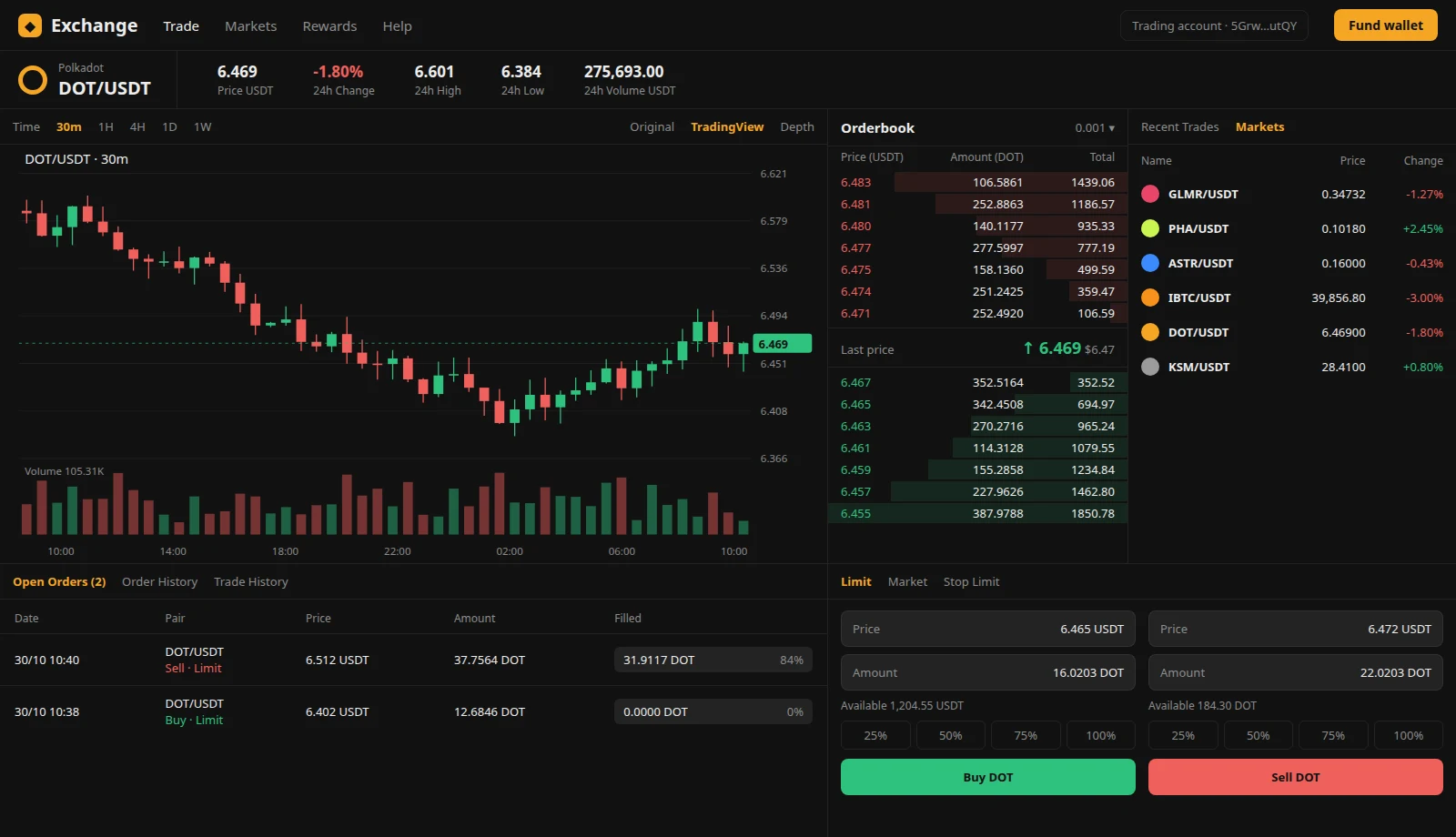The image size is (1456, 837).
Task: Open the Trading account selector
Action: pos(1214,25)
